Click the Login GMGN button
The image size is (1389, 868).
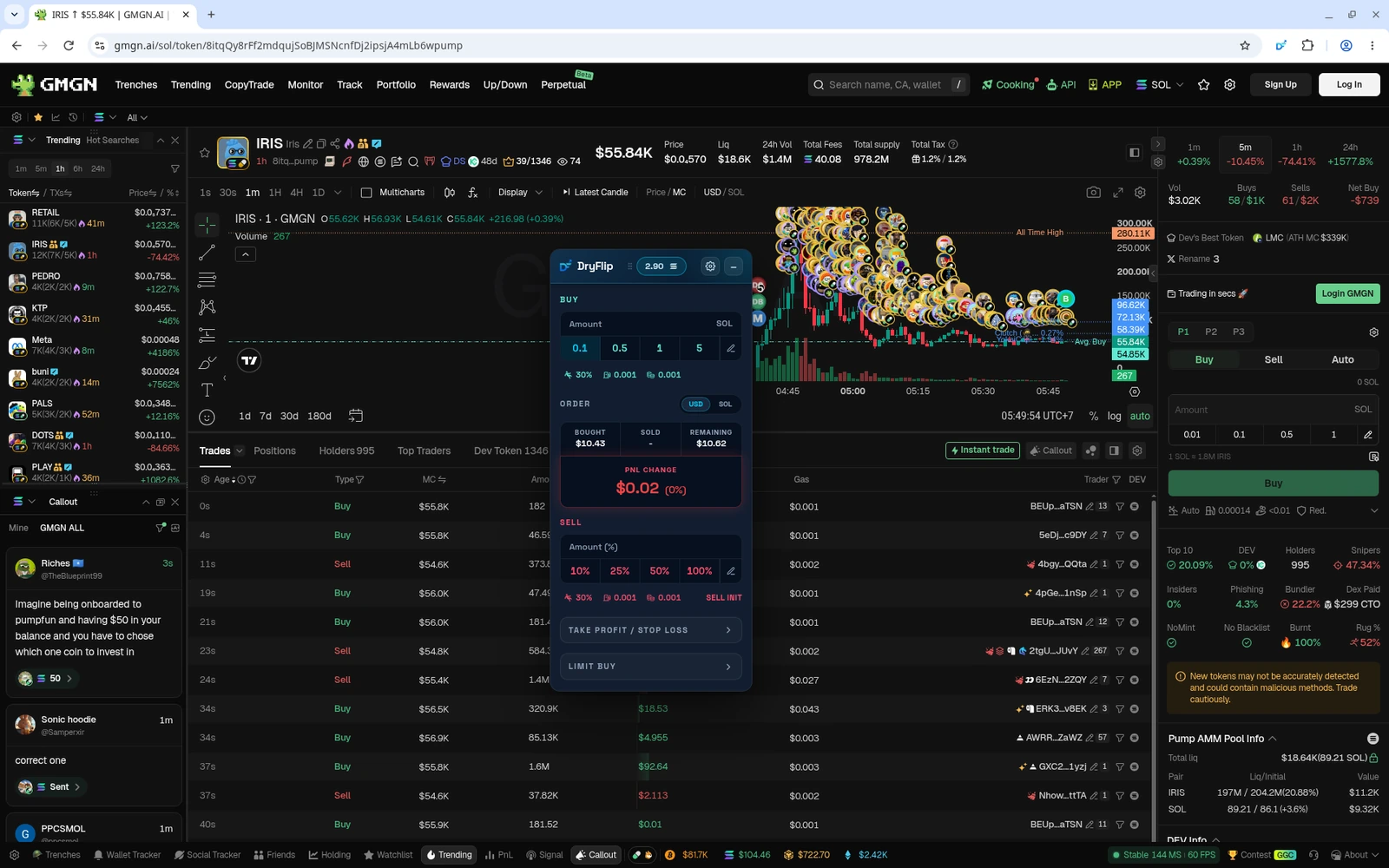tap(1347, 293)
